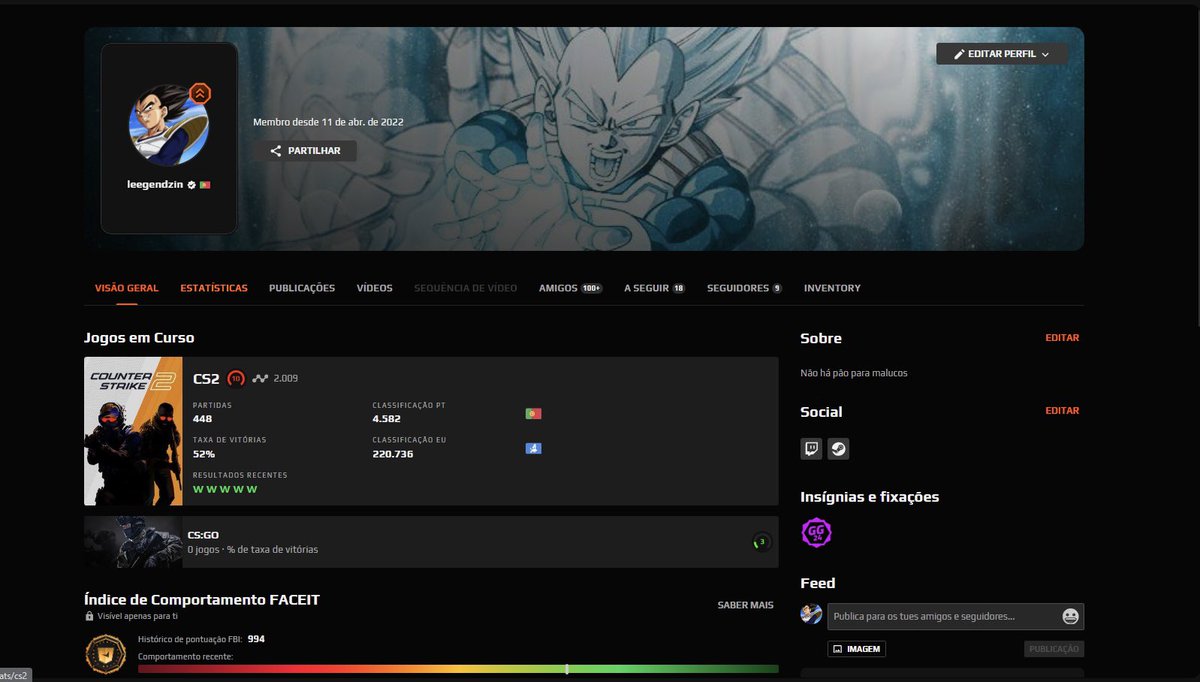Open the Twitch social link icon

pos(812,449)
